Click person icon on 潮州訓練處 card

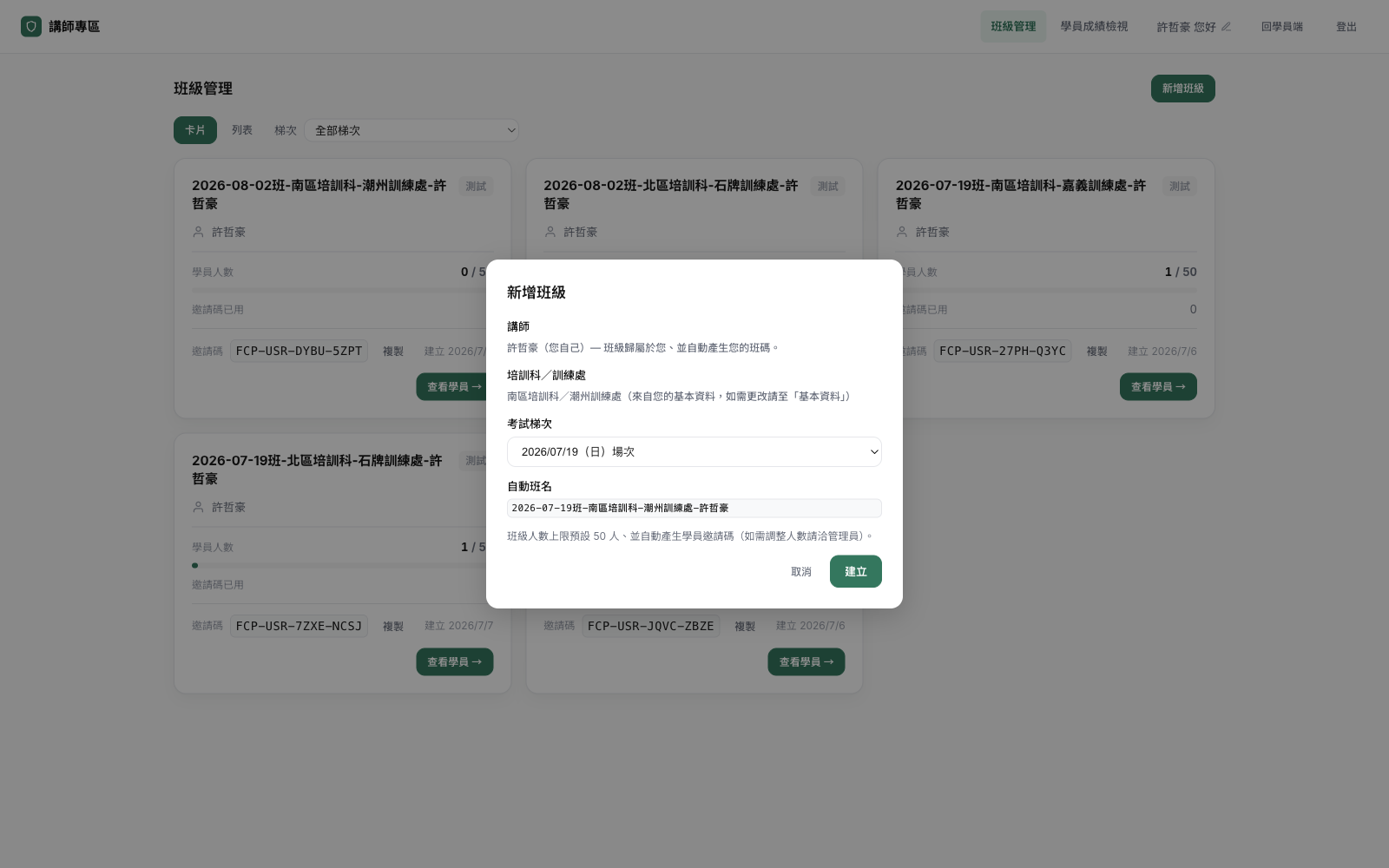pyautogui.click(x=198, y=232)
